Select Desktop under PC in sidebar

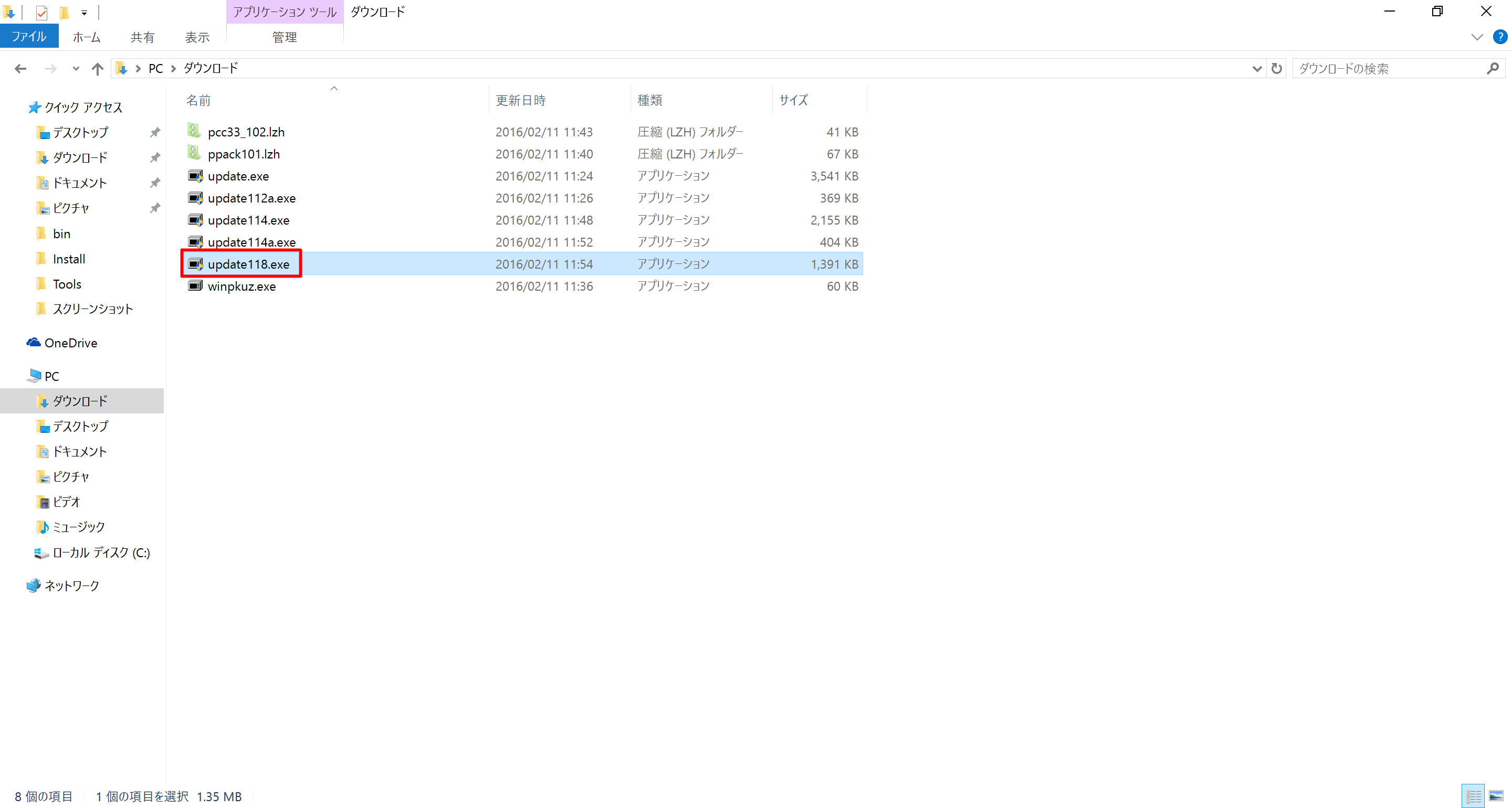pos(80,426)
